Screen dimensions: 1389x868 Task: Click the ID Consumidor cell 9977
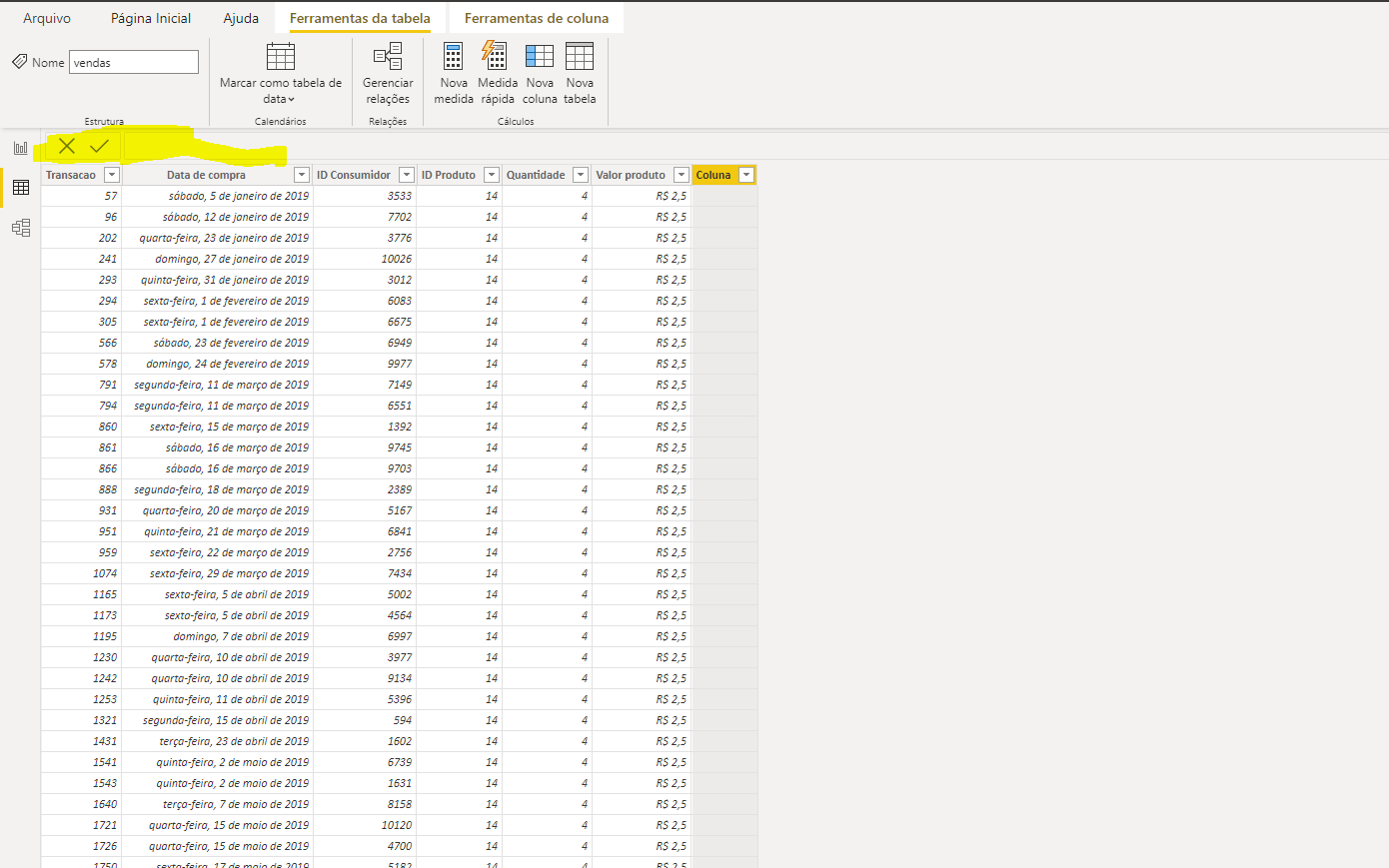pos(365,364)
